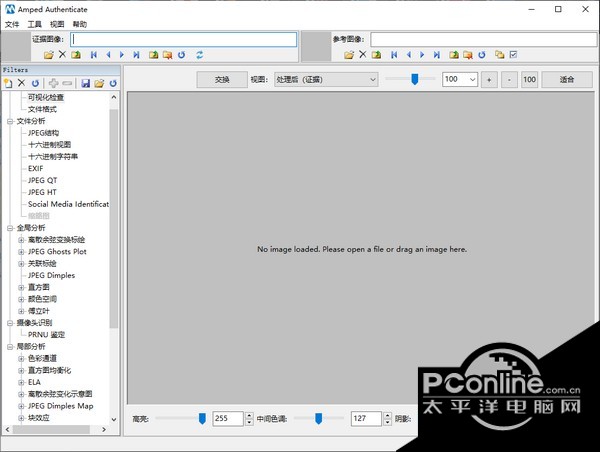This screenshot has width=600, height=452.
Task: Go to first evidence image
Action: coord(94,55)
